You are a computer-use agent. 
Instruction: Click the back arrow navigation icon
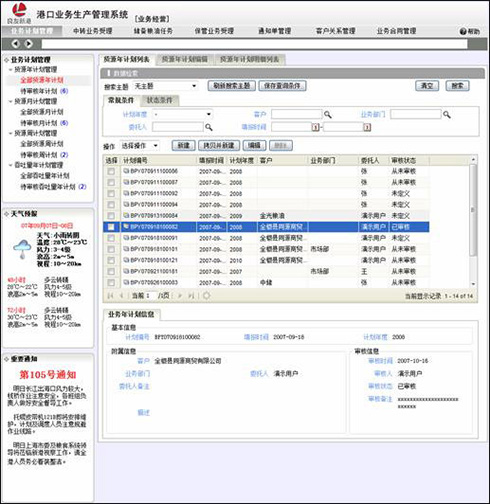pos(15,44)
